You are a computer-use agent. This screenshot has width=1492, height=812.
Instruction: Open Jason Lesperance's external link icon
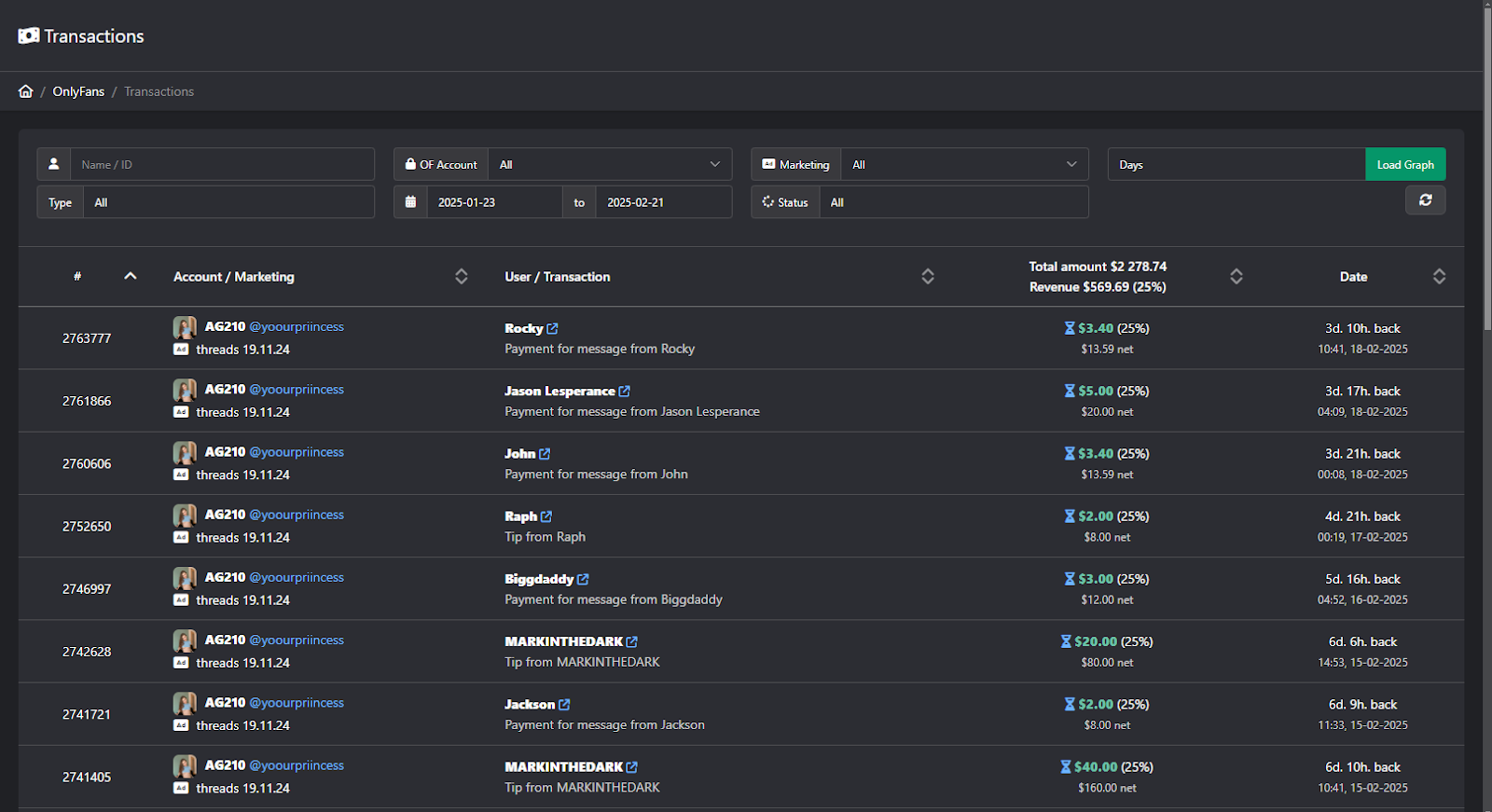click(x=625, y=392)
